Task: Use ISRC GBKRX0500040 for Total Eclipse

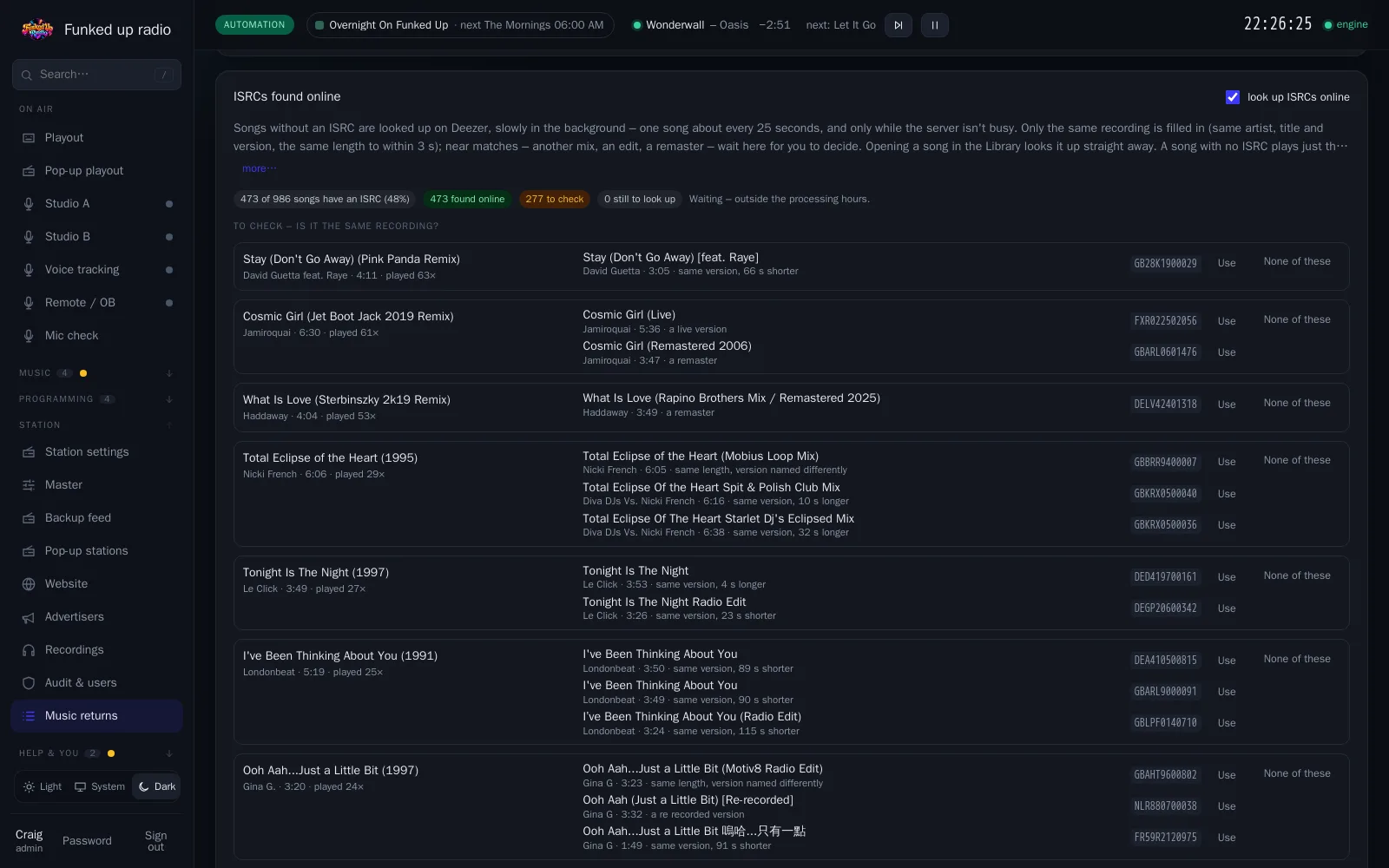Action: (x=1227, y=494)
